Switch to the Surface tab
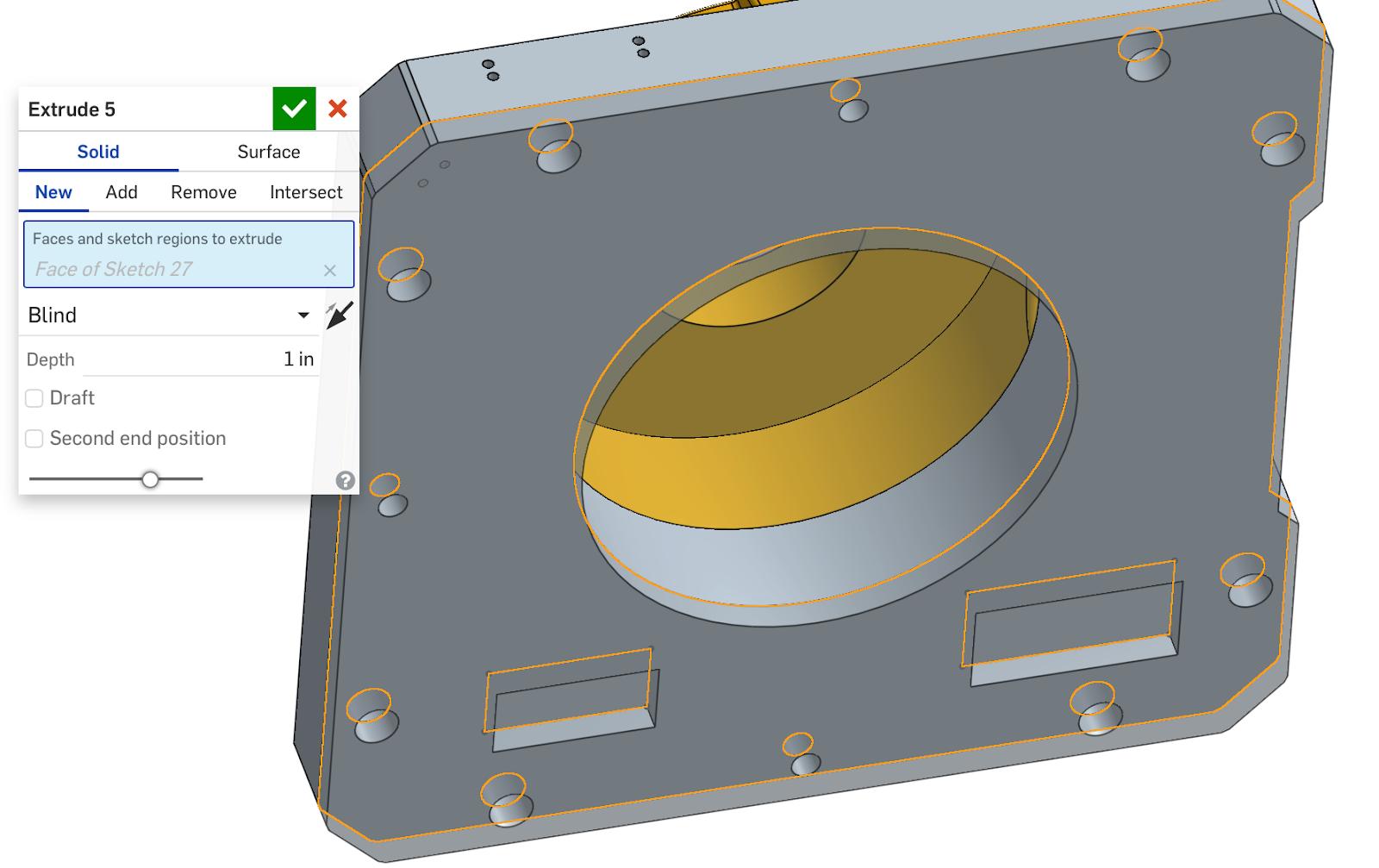1379x868 pixels. [x=268, y=152]
